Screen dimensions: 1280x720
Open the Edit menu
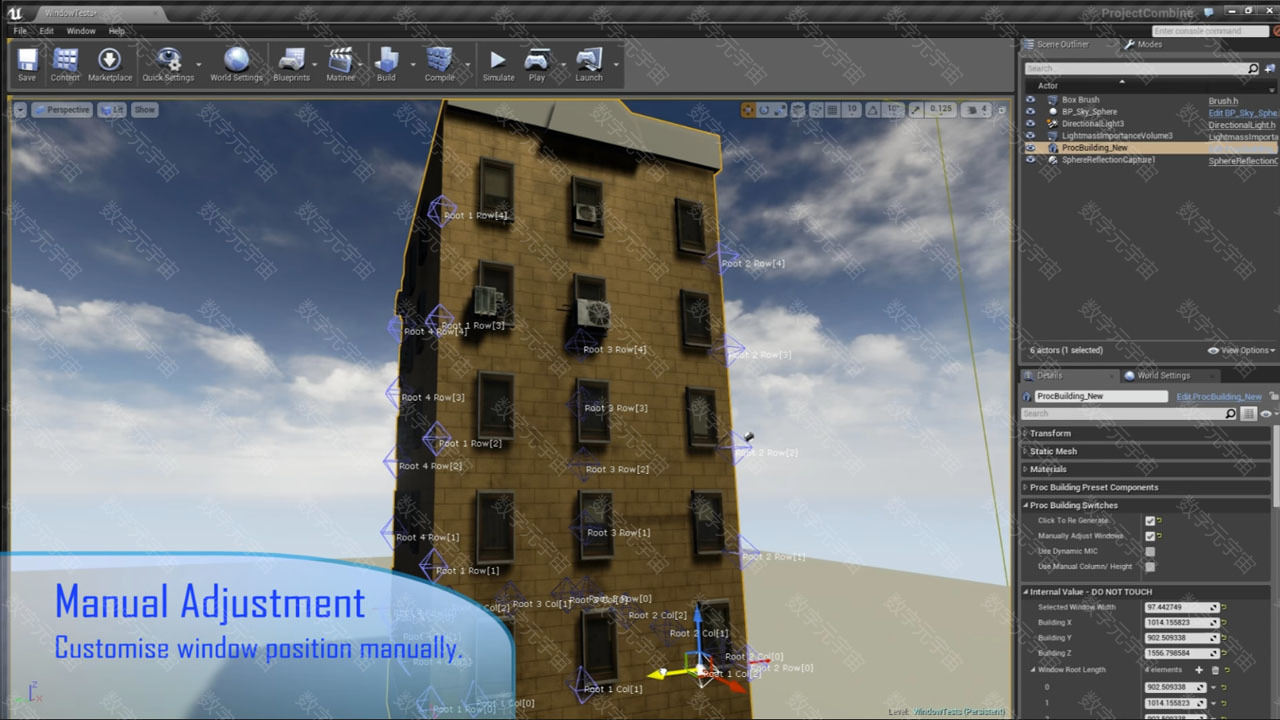47,31
